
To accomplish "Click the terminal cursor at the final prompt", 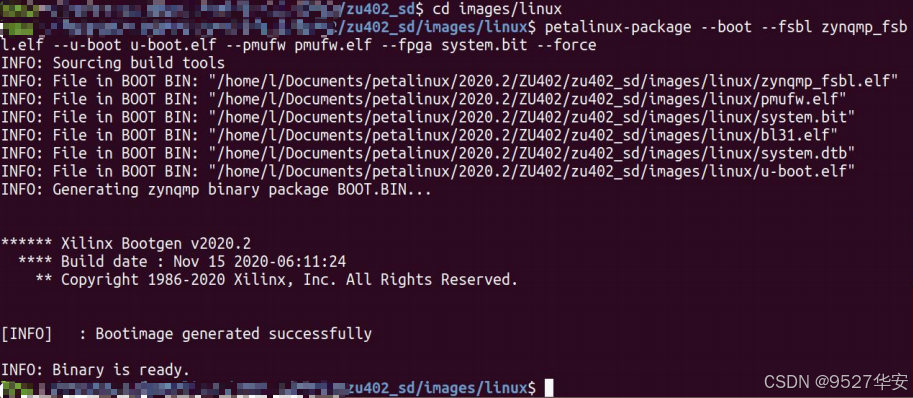I will tap(549, 387).
